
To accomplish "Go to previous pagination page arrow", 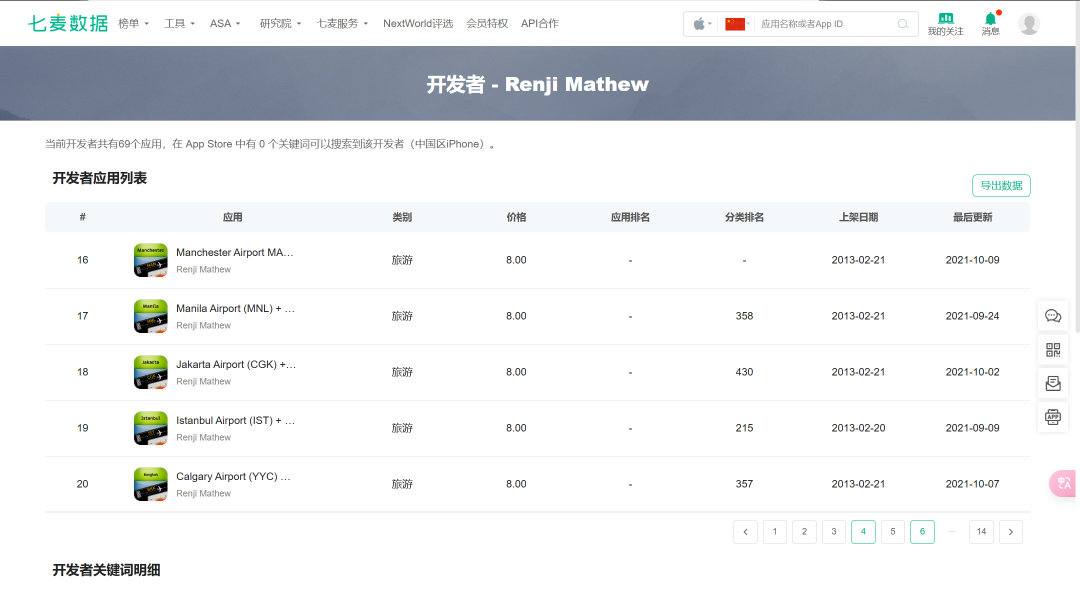I will tap(745, 531).
